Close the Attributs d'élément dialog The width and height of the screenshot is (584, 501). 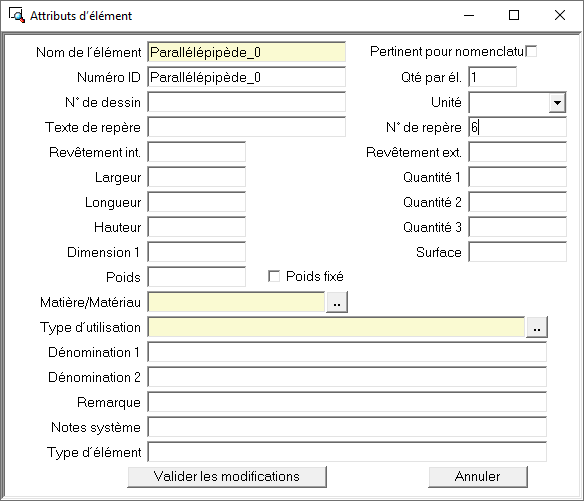560,15
